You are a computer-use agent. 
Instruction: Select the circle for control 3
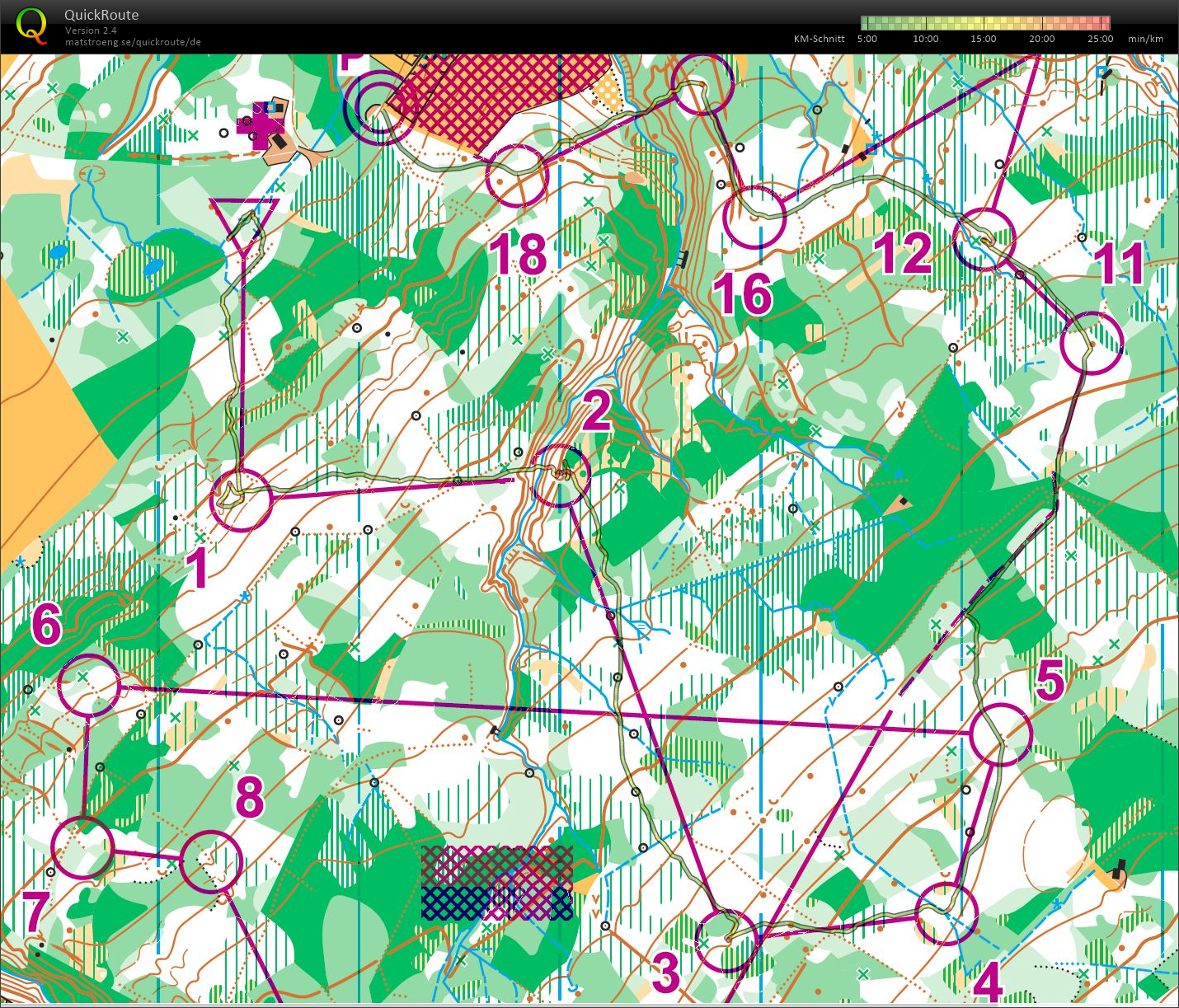click(727, 941)
